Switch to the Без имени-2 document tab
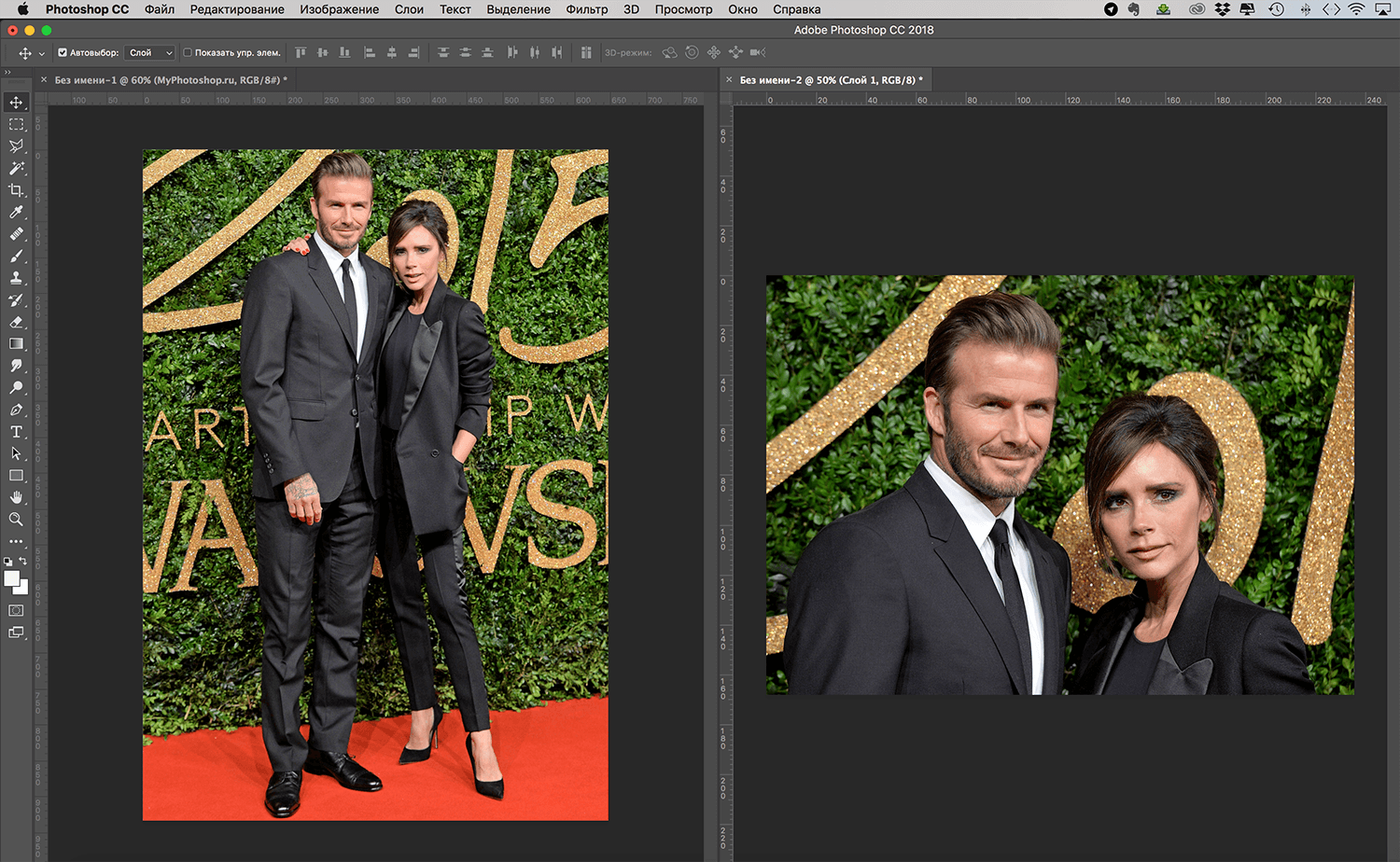 [830, 80]
